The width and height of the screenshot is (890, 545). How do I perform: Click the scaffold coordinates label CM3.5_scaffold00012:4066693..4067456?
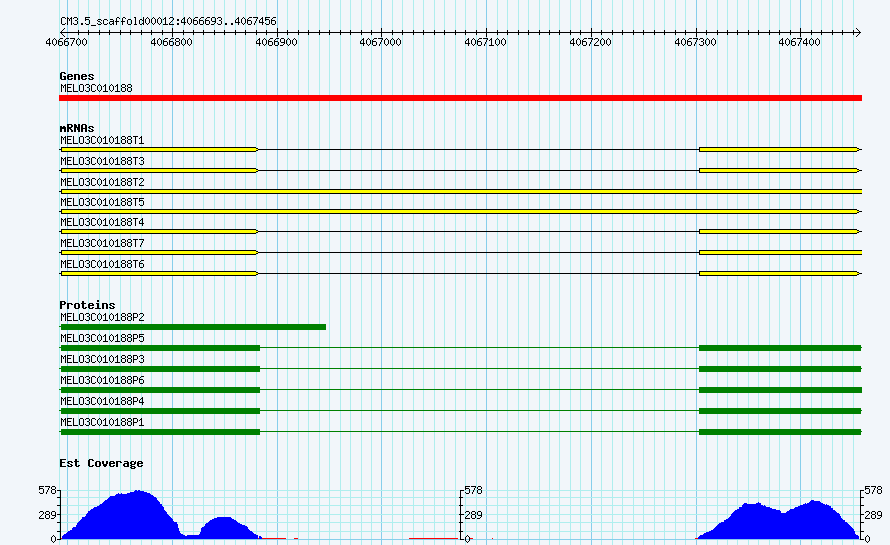pyautogui.click(x=168, y=22)
